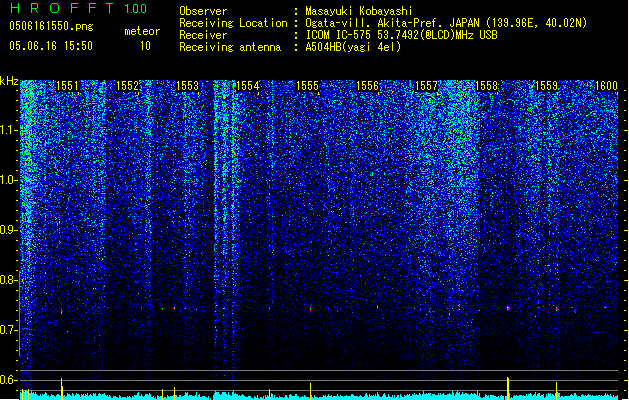Click the date stamp 05.06.16 15:50
This screenshot has height=400, width=629.
[x=51, y=46]
